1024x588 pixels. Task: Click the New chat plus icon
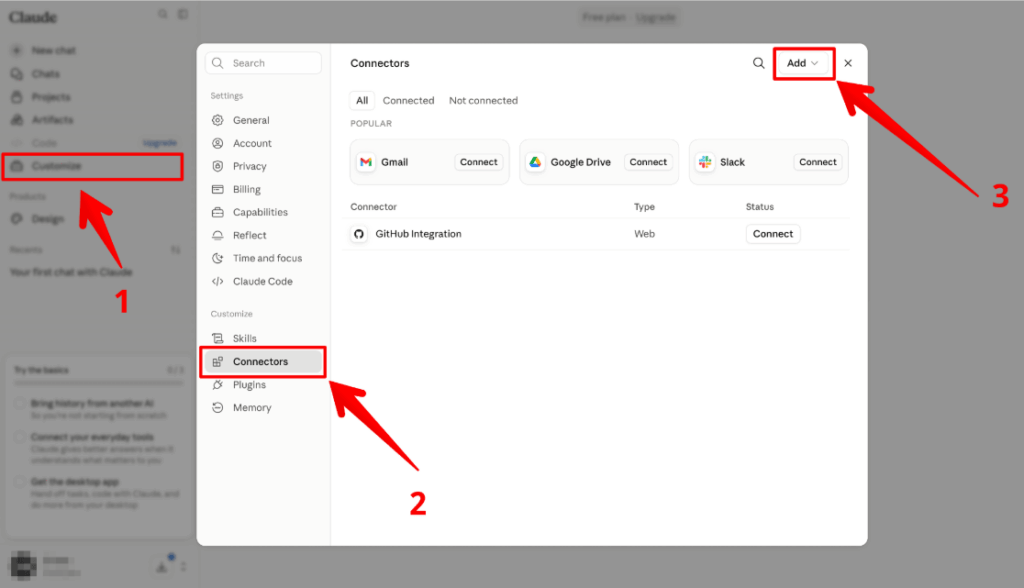pyautogui.click(x=16, y=50)
